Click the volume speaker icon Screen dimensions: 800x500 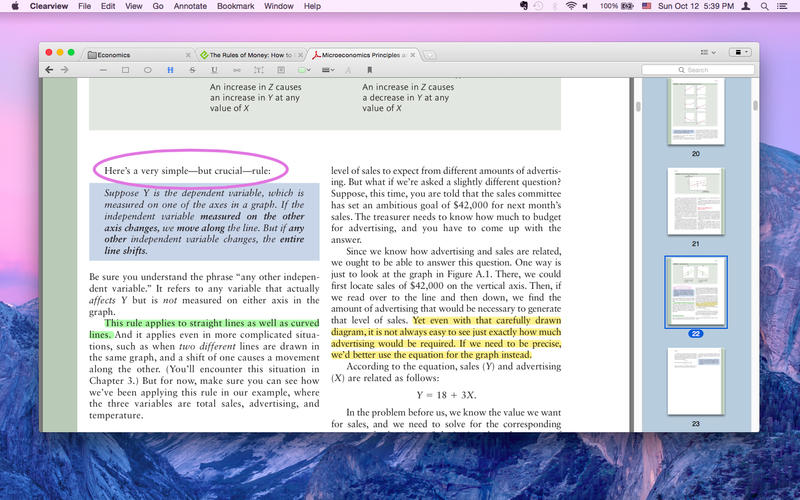click(585, 6)
